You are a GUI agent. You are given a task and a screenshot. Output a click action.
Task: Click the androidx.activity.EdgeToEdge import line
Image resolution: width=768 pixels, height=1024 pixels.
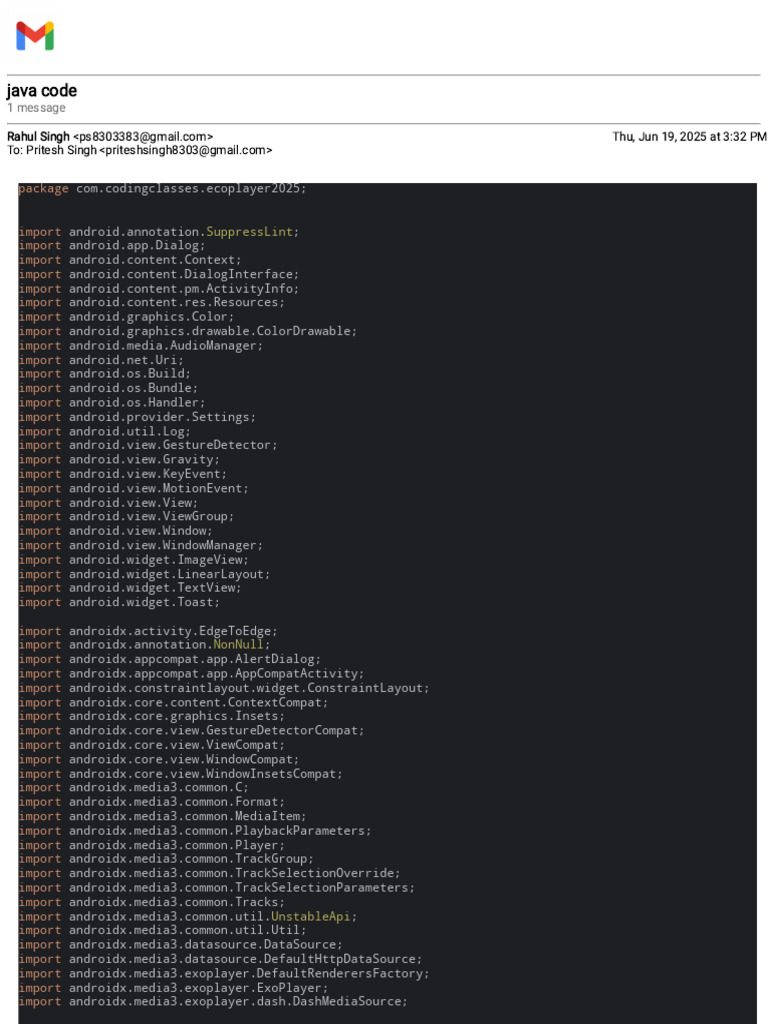(148, 631)
